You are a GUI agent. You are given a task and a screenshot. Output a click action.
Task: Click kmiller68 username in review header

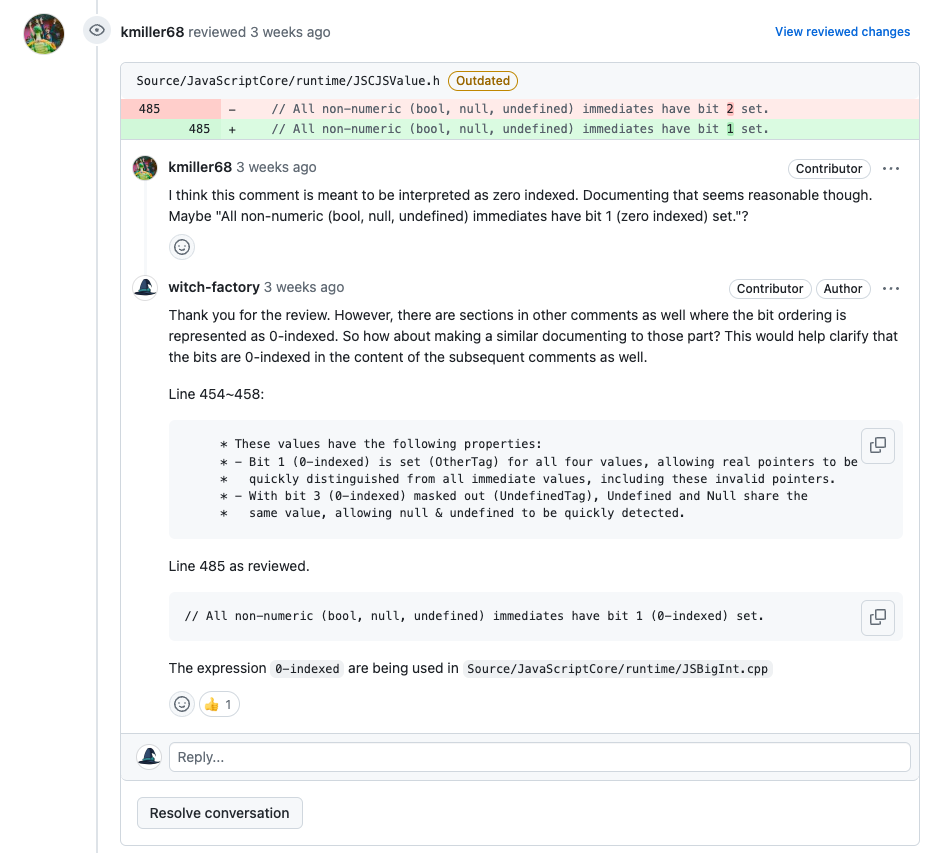pyautogui.click(x=152, y=32)
